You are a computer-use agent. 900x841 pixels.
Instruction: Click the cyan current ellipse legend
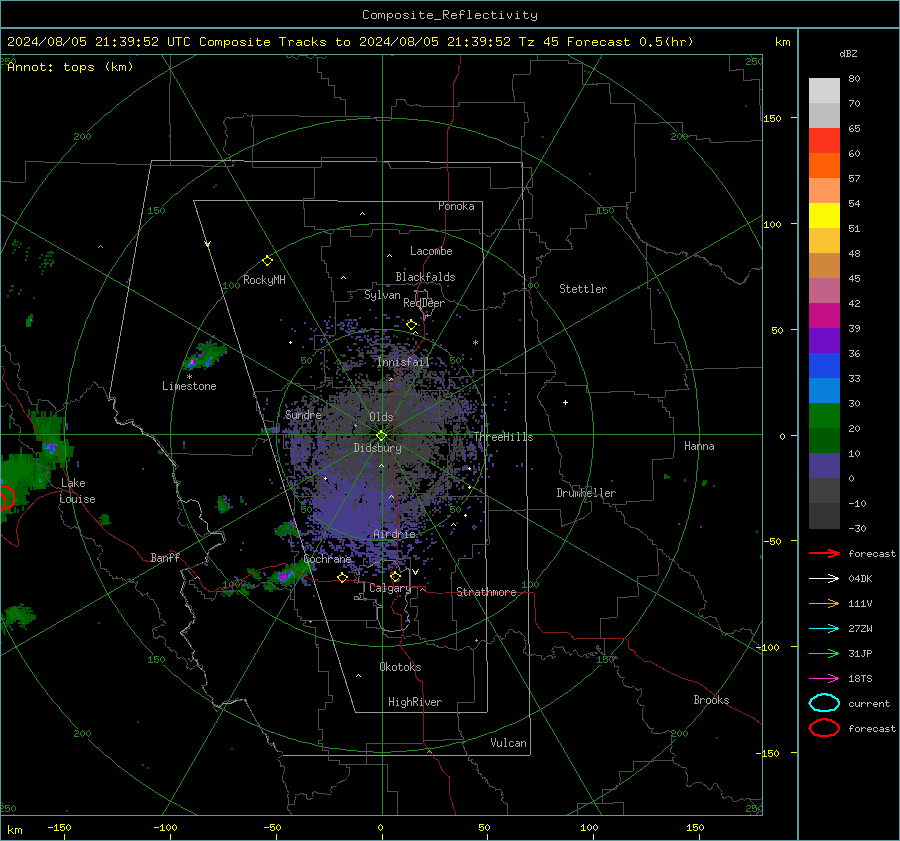(x=824, y=703)
